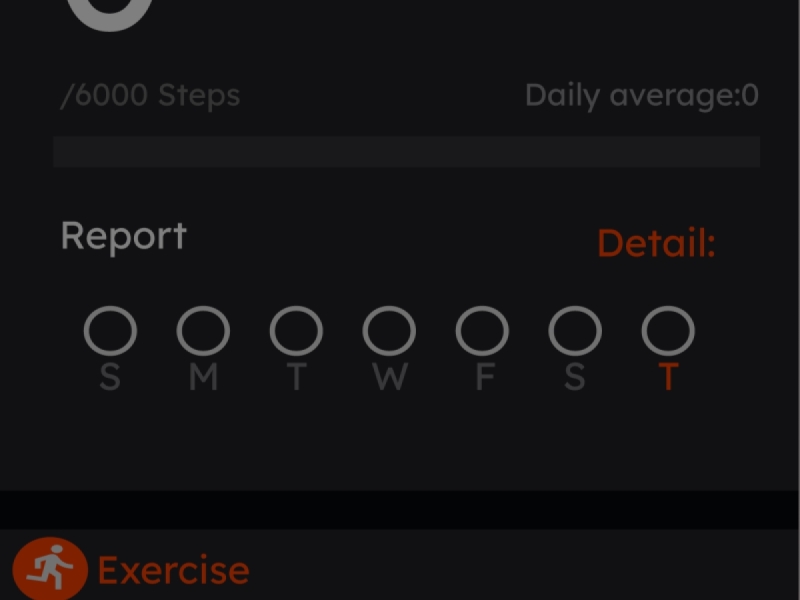This screenshot has width=800, height=600.
Task: Select the circle above F
Action: tap(482, 330)
